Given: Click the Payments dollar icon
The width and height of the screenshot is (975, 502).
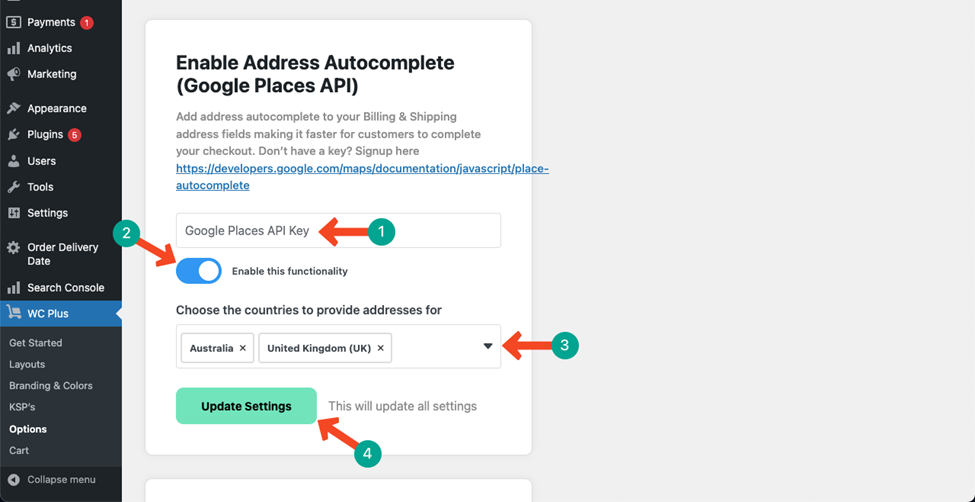Looking at the screenshot, I should pyautogui.click(x=14, y=22).
